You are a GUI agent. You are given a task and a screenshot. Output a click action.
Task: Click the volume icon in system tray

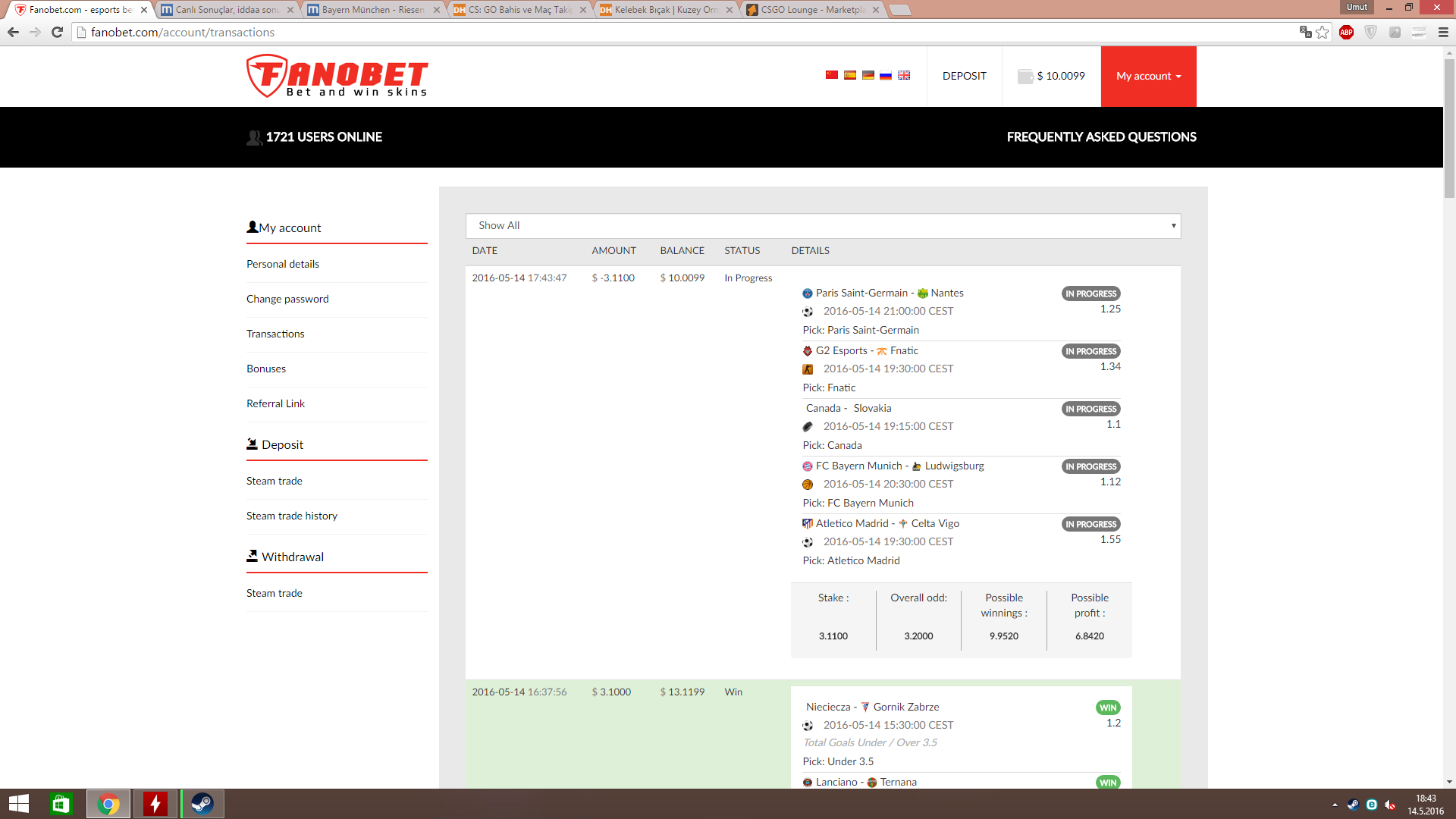[1389, 805]
